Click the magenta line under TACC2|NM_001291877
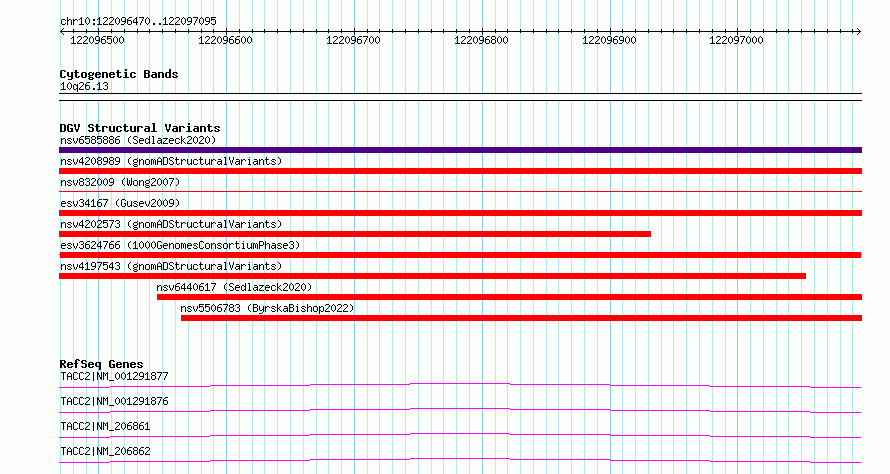This screenshot has width=890, height=474. pos(460,386)
